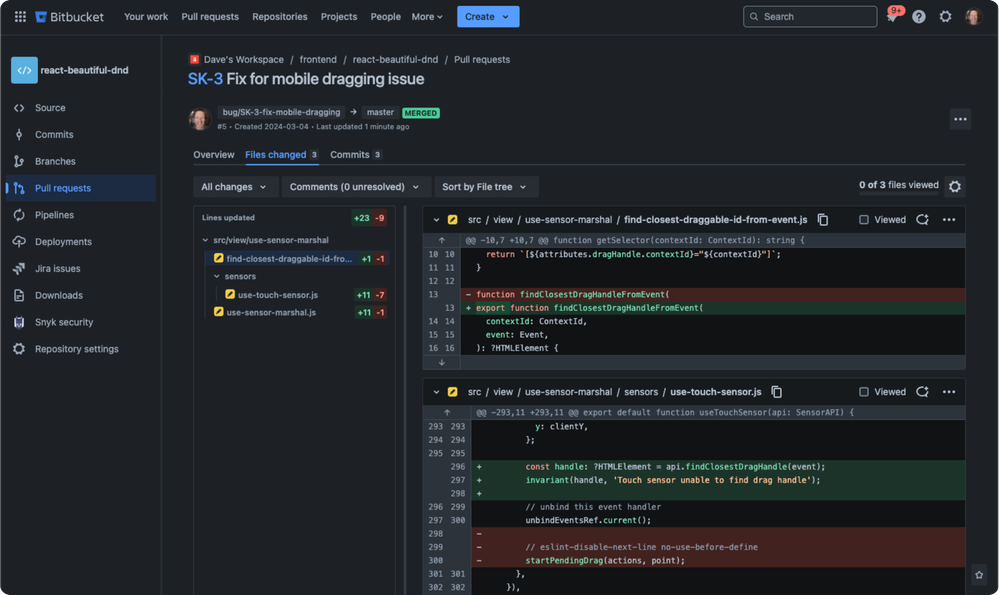Expand lines above in use-touch-sensor diff
This screenshot has height=595, width=999.
pos(447,412)
